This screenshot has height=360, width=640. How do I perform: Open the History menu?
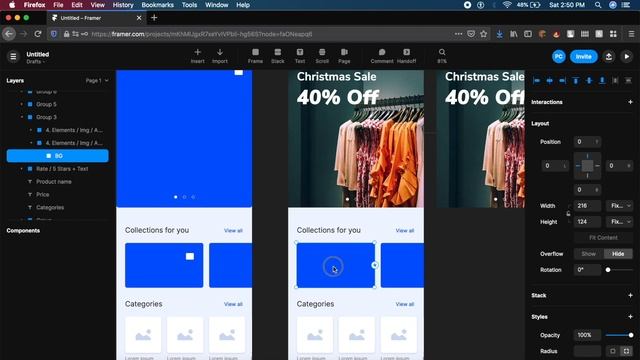[x=123, y=5]
